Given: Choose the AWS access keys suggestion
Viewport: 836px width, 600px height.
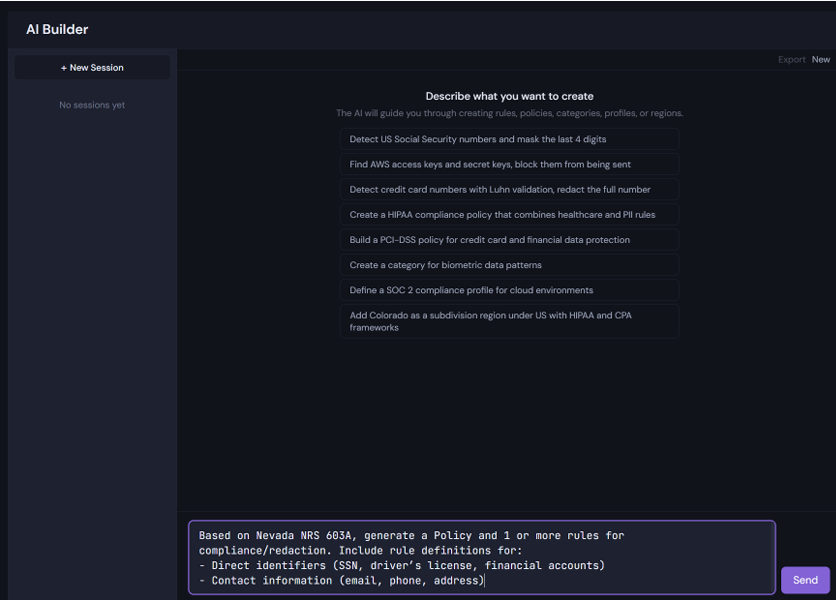Looking at the screenshot, I should point(509,164).
